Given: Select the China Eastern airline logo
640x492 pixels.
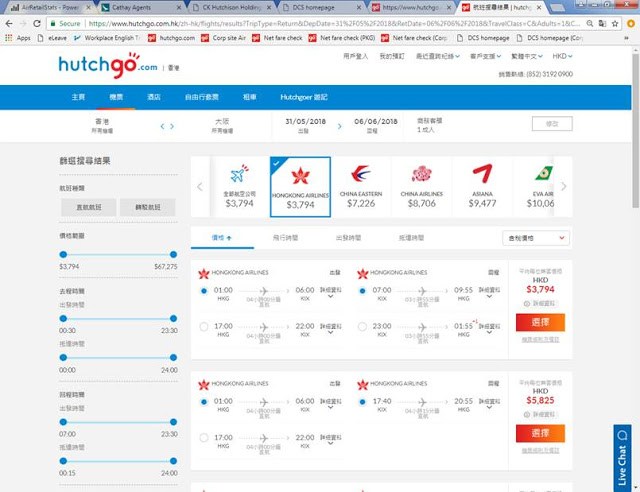Looking at the screenshot, I should [x=361, y=174].
